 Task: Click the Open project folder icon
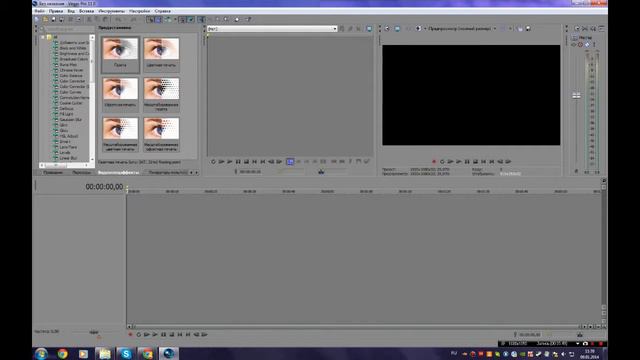tap(45, 19)
